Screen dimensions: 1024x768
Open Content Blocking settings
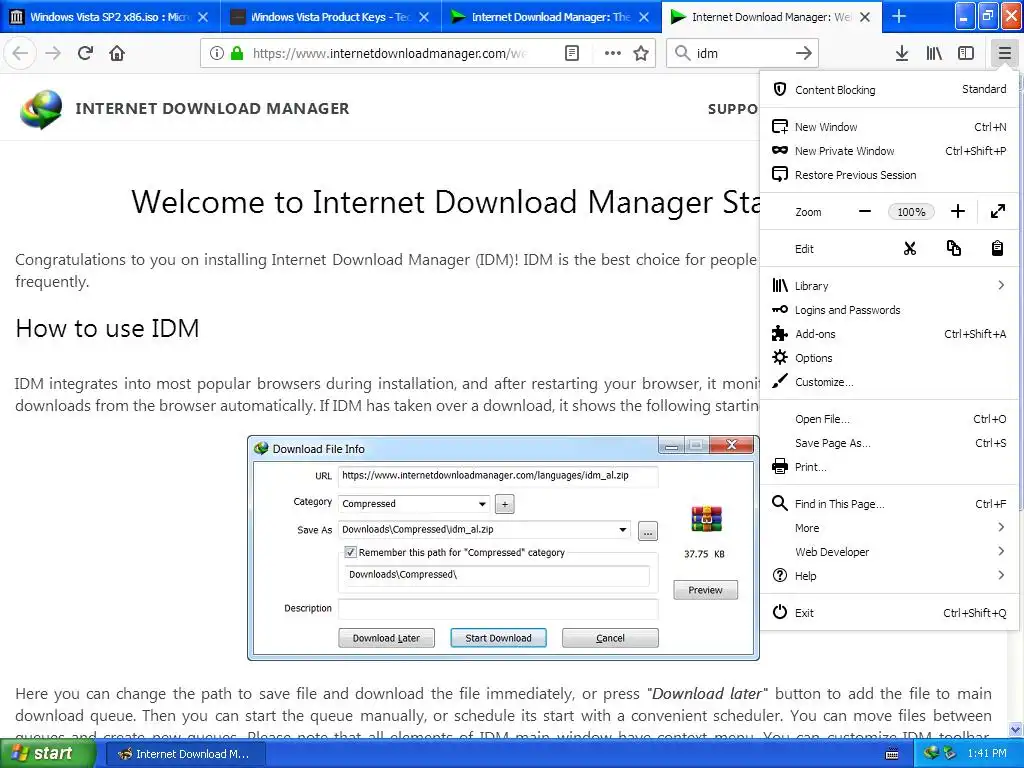889,89
